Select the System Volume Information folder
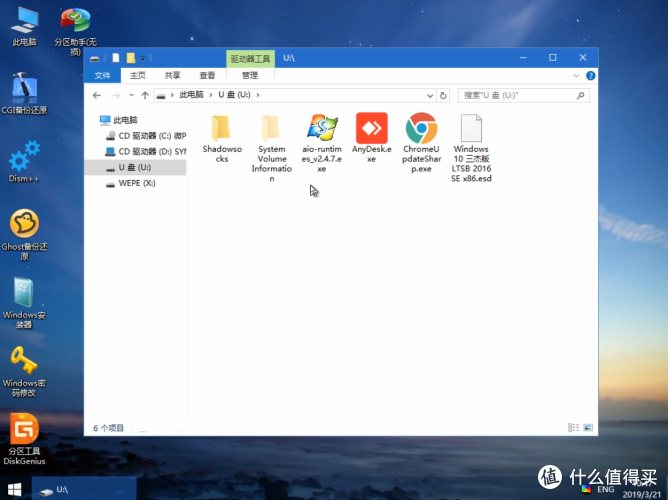 tap(271, 128)
